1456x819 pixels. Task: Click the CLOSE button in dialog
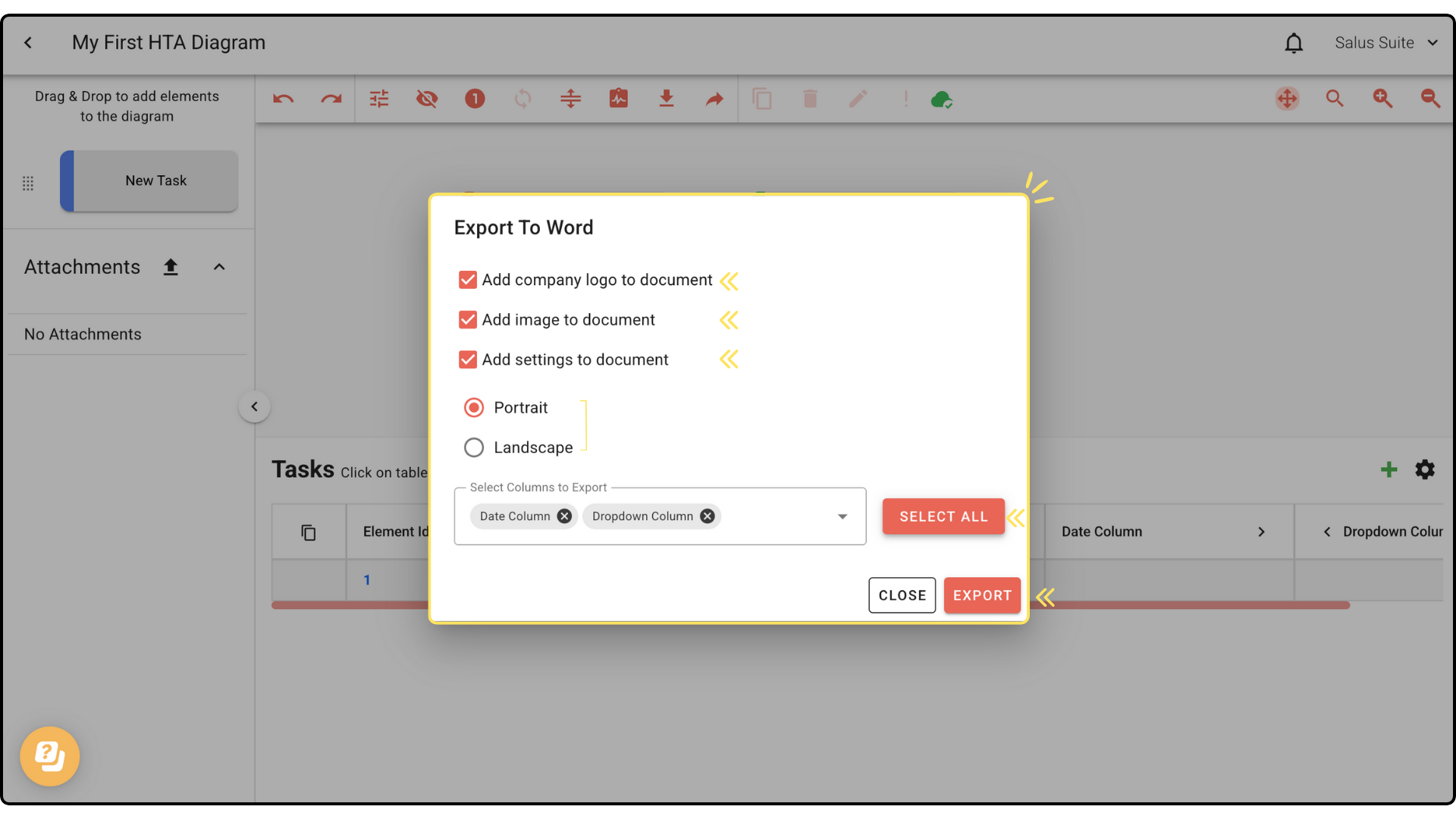point(902,595)
